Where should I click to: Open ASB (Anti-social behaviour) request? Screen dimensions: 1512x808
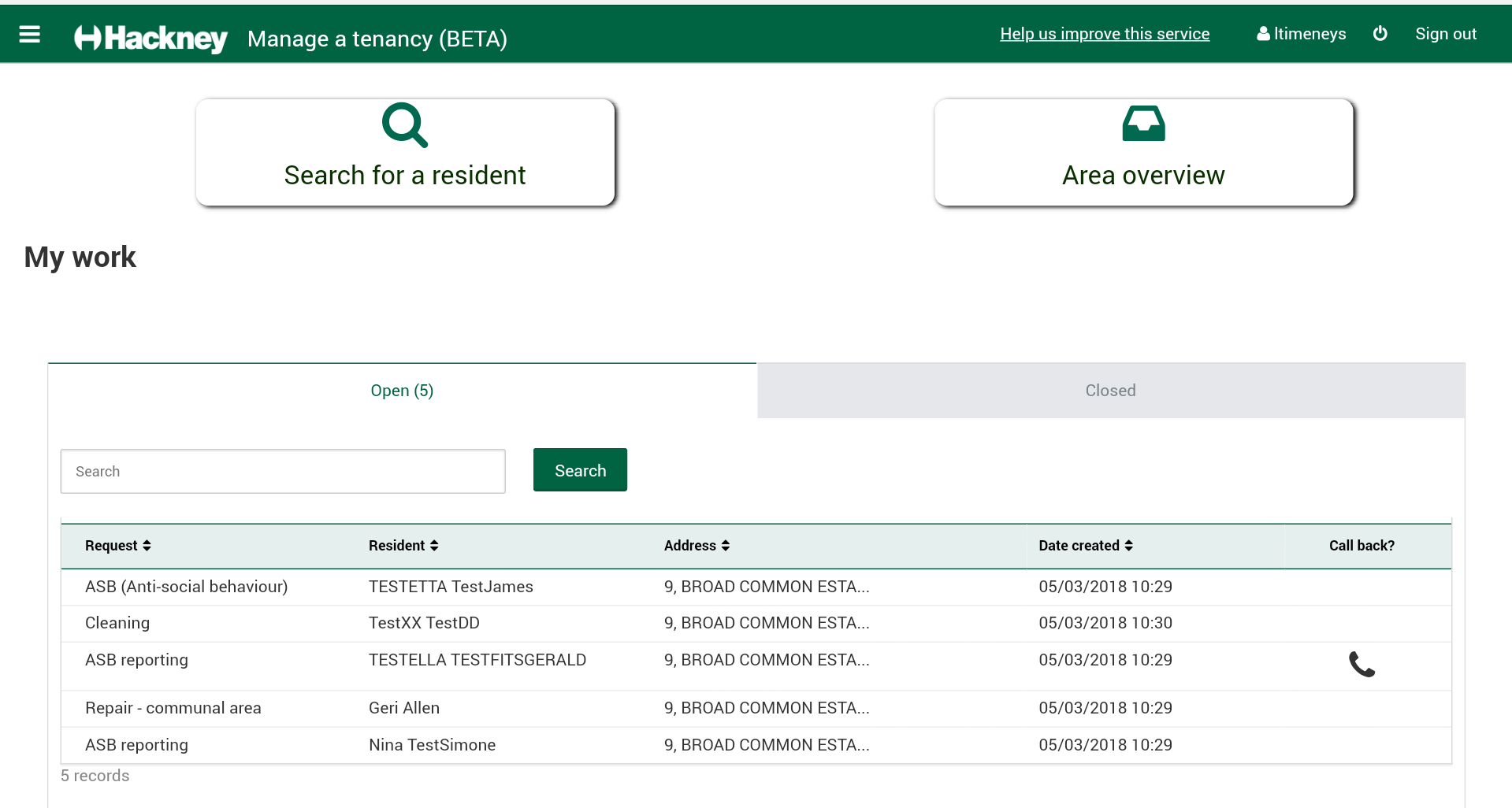tap(187, 587)
